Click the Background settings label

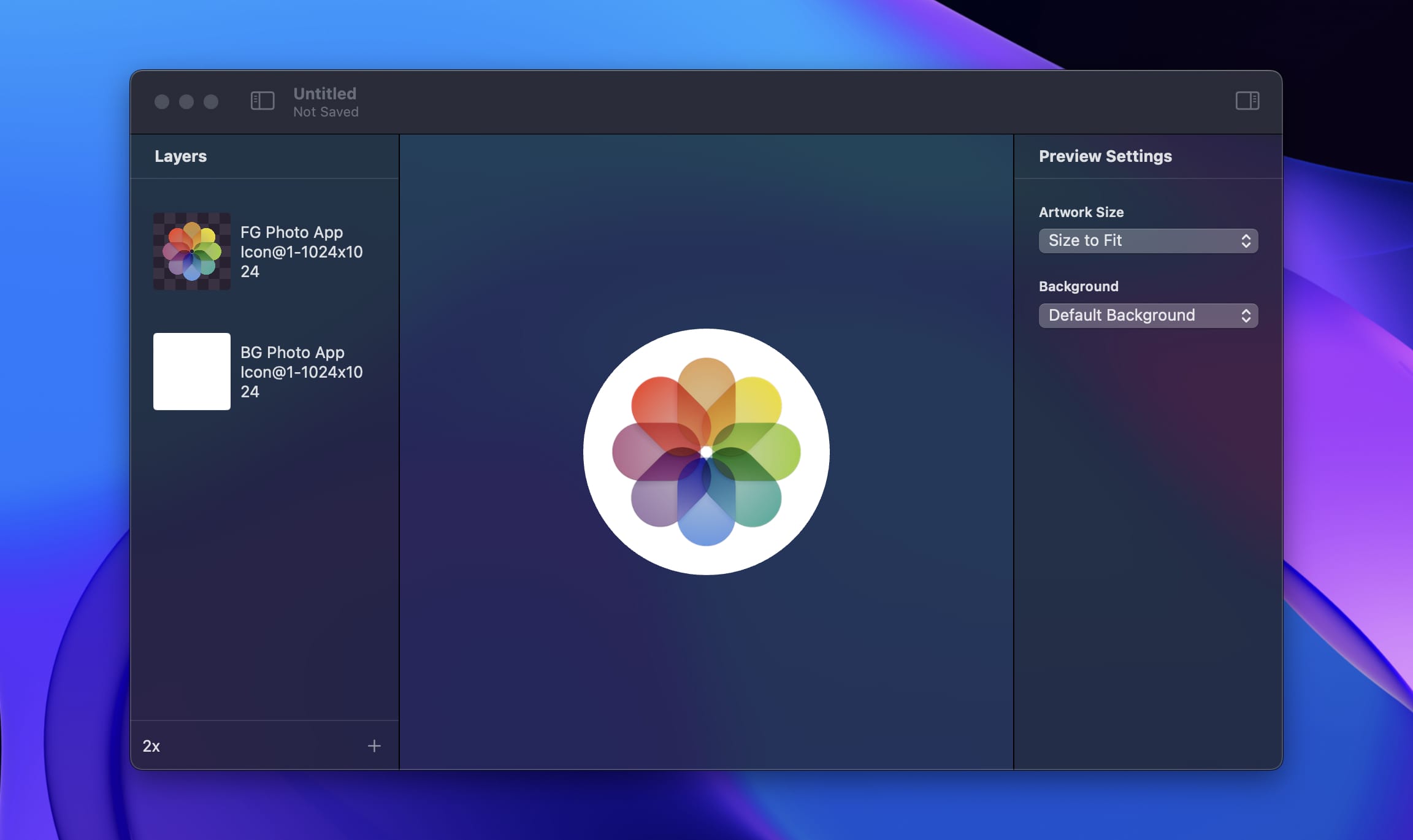(x=1078, y=286)
